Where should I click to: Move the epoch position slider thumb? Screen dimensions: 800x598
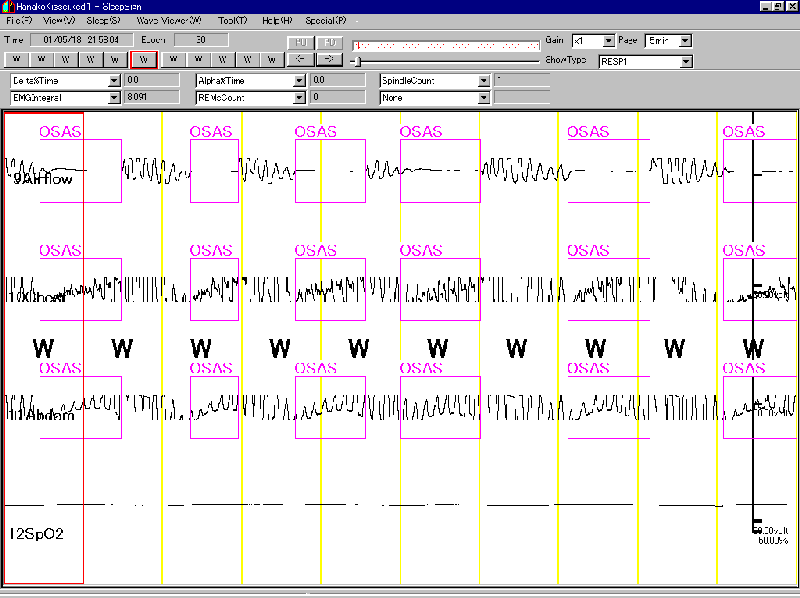[358, 62]
